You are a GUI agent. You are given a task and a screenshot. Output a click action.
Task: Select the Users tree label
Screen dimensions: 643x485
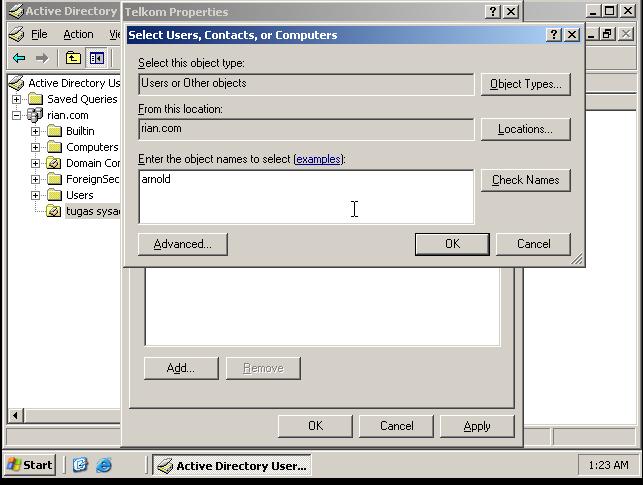pyautogui.click(x=80, y=195)
